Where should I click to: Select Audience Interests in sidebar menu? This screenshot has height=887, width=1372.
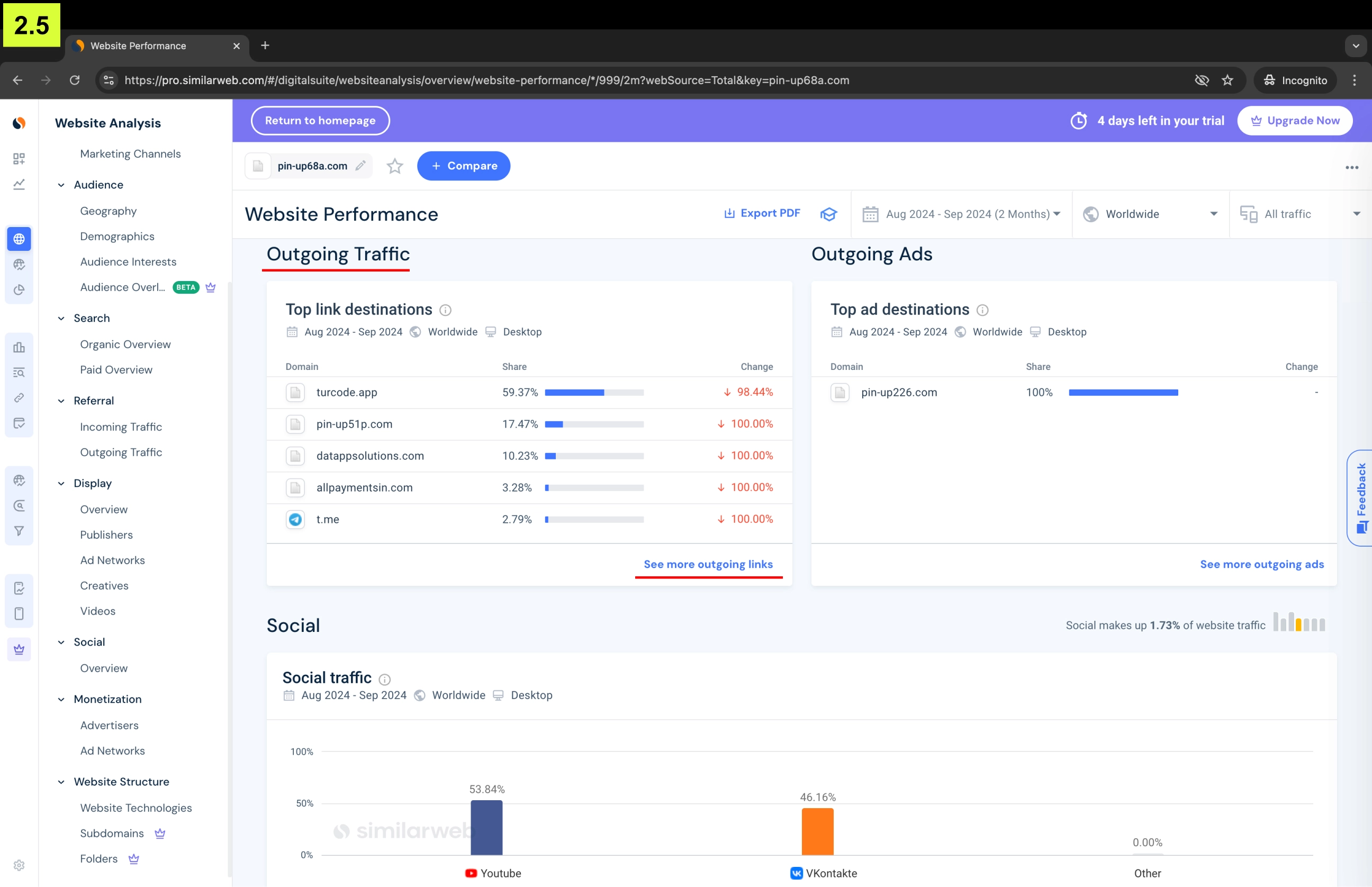coord(128,261)
